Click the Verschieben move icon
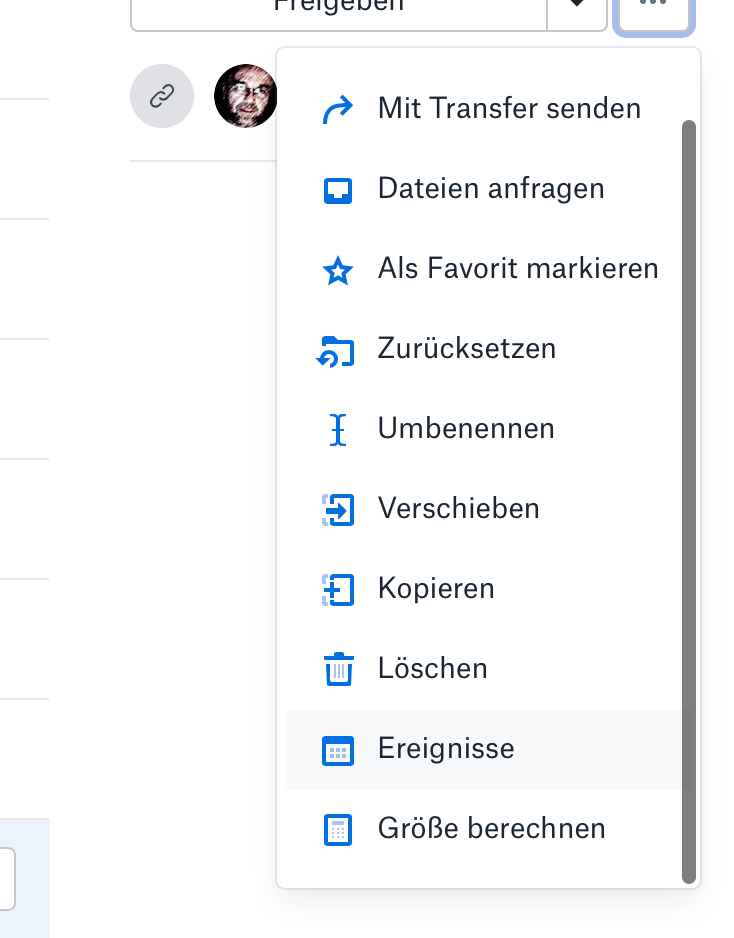Image resolution: width=734 pixels, height=938 pixels. click(x=338, y=510)
